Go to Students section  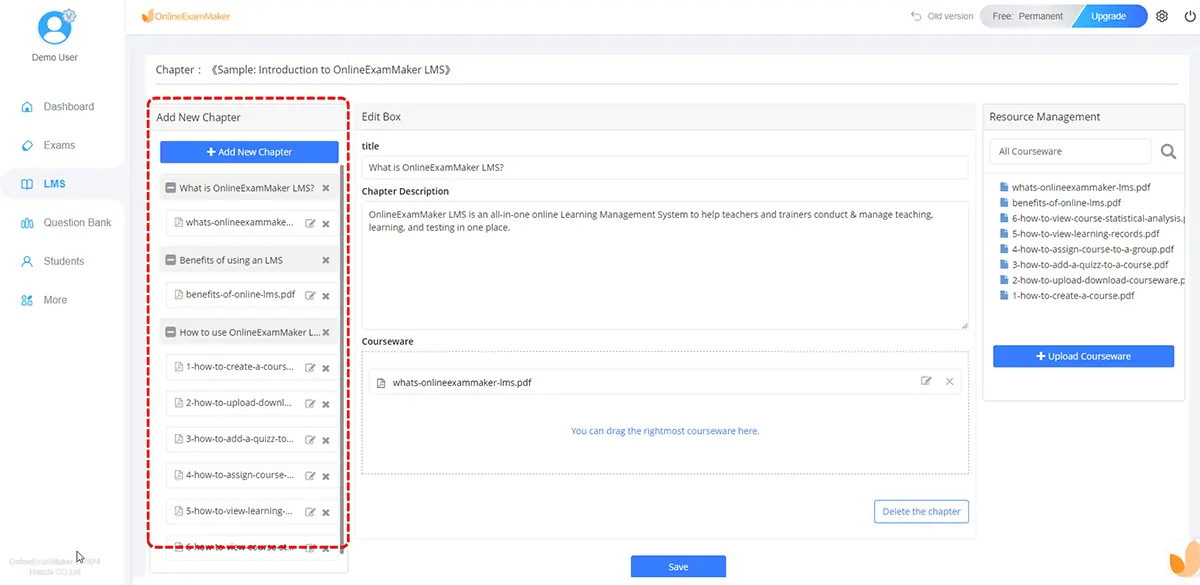coord(63,261)
